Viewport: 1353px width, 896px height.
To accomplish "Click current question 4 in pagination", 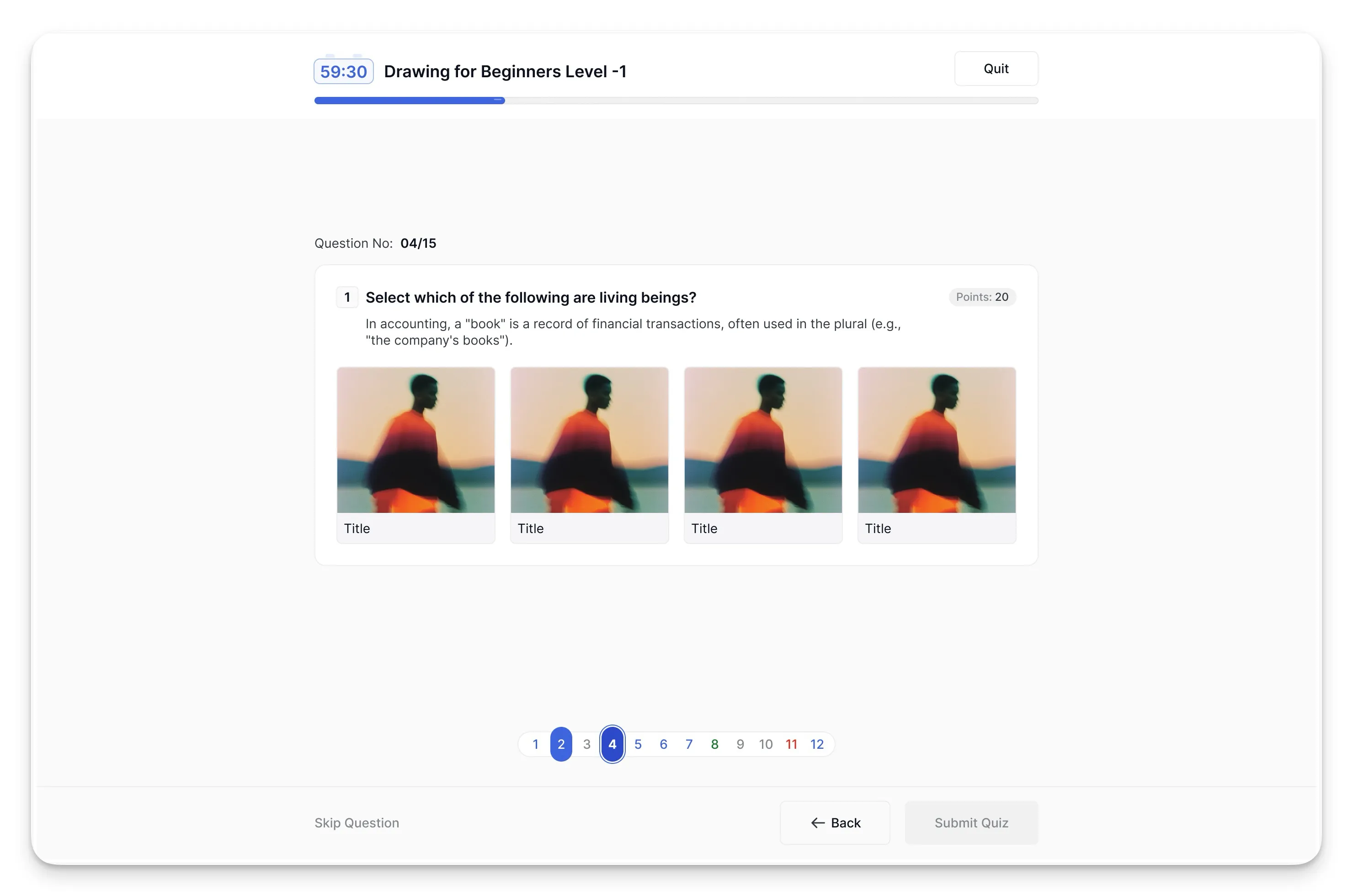I will (x=612, y=744).
